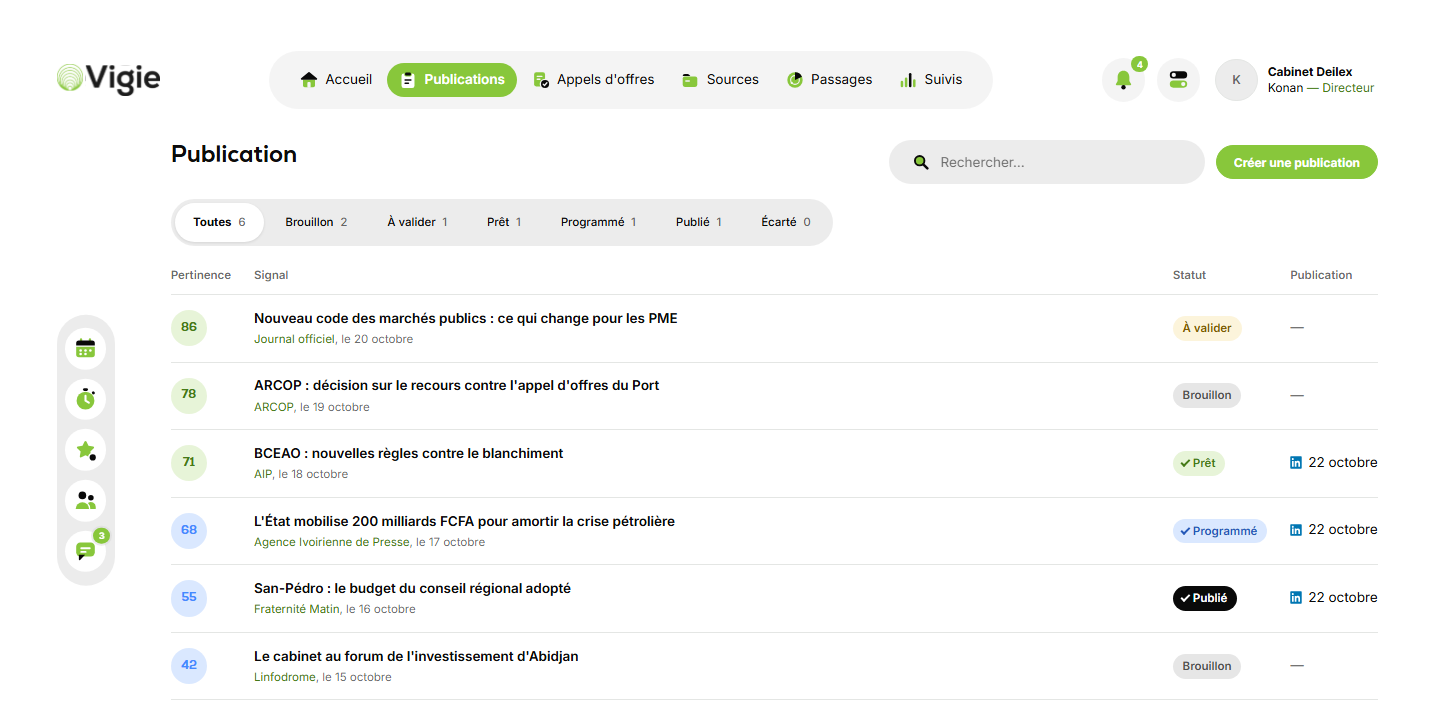
Task: Click the K user avatar
Action: click(x=1236, y=80)
